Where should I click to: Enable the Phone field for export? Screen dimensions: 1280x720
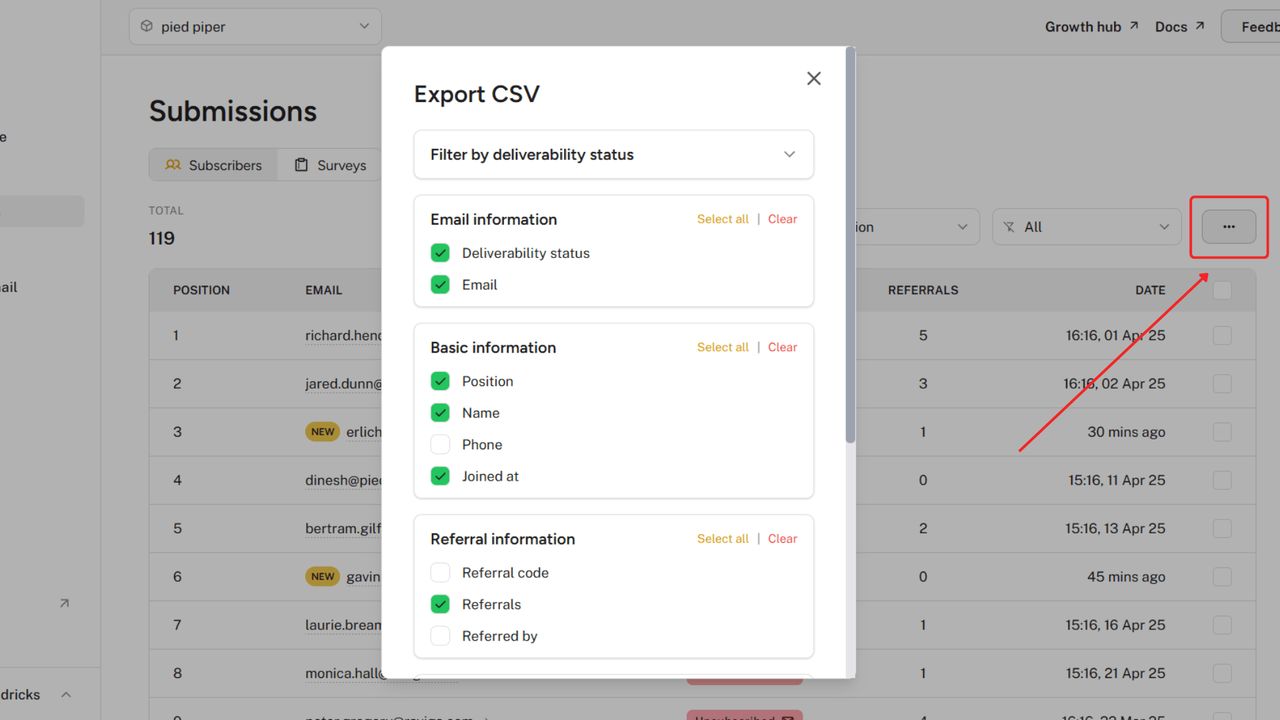(440, 444)
